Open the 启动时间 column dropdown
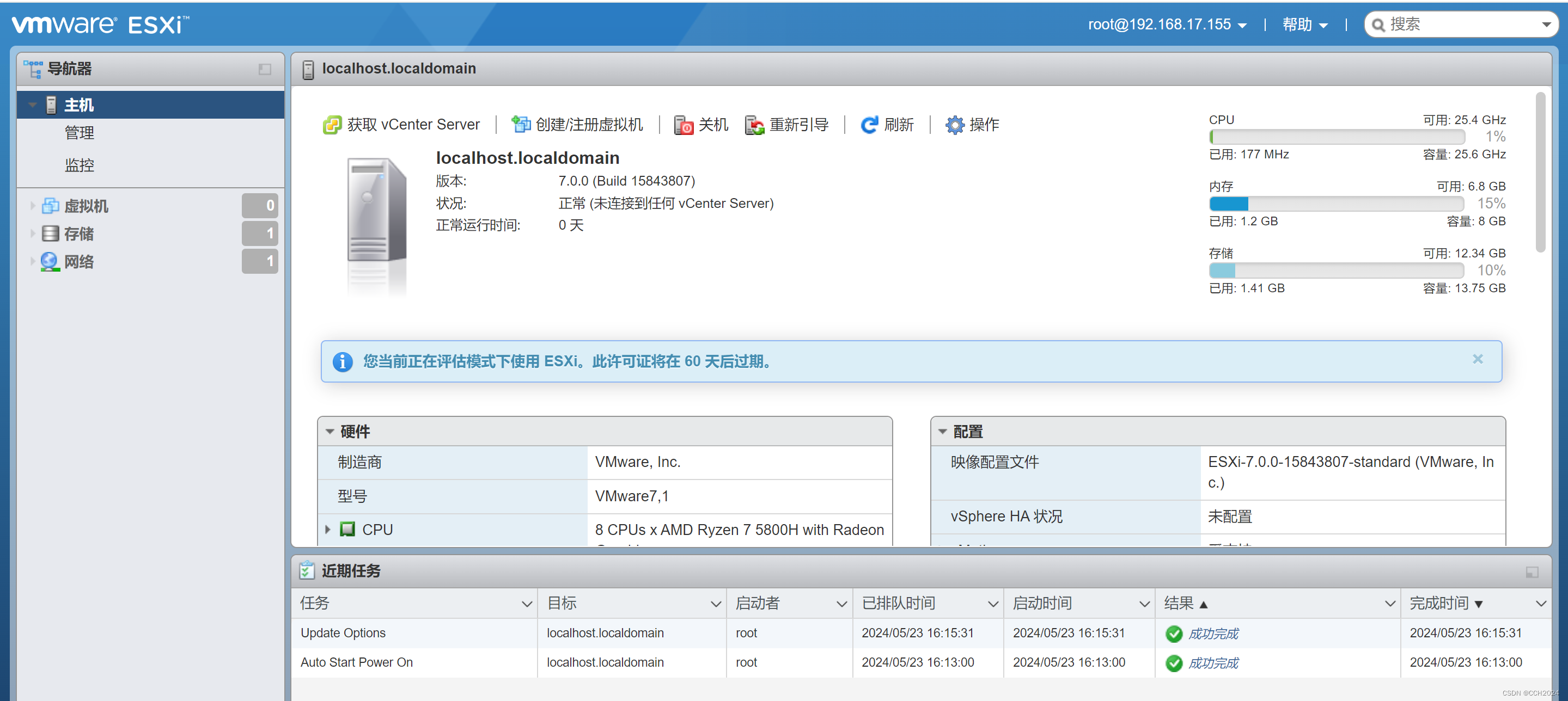The width and height of the screenshot is (1568, 701). pyautogui.click(x=1144, y=604)
